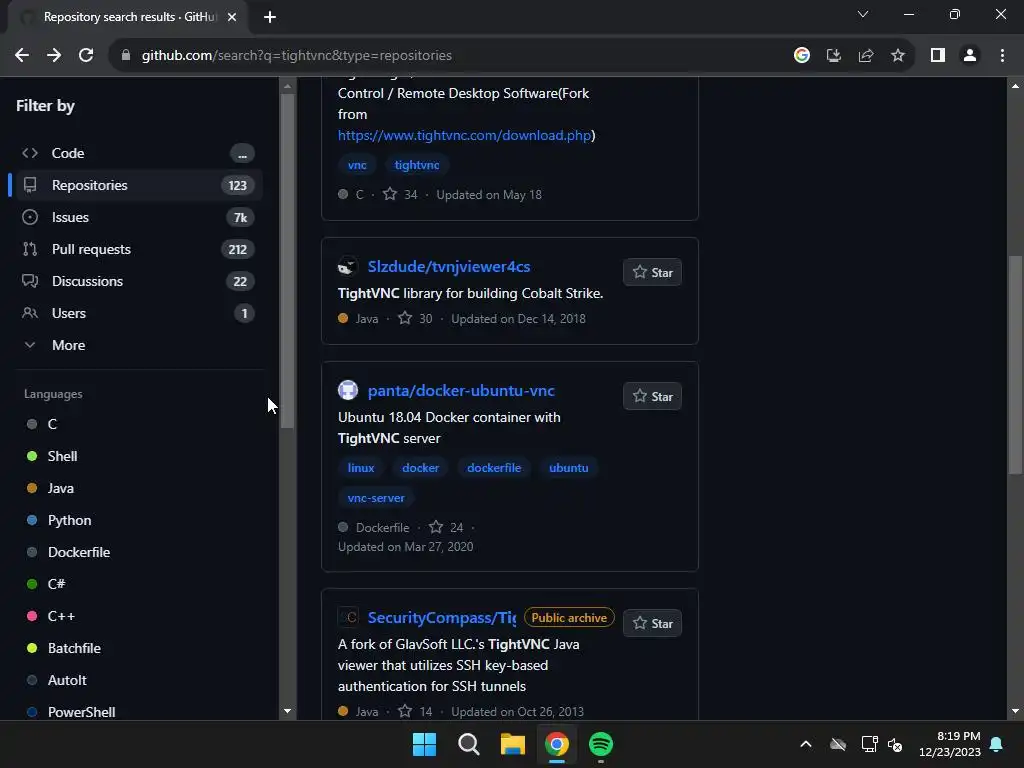Open Chrome's three-dot menu
The height and width of the screenshot is (768, 1024).
click(x=1002, y=56)
